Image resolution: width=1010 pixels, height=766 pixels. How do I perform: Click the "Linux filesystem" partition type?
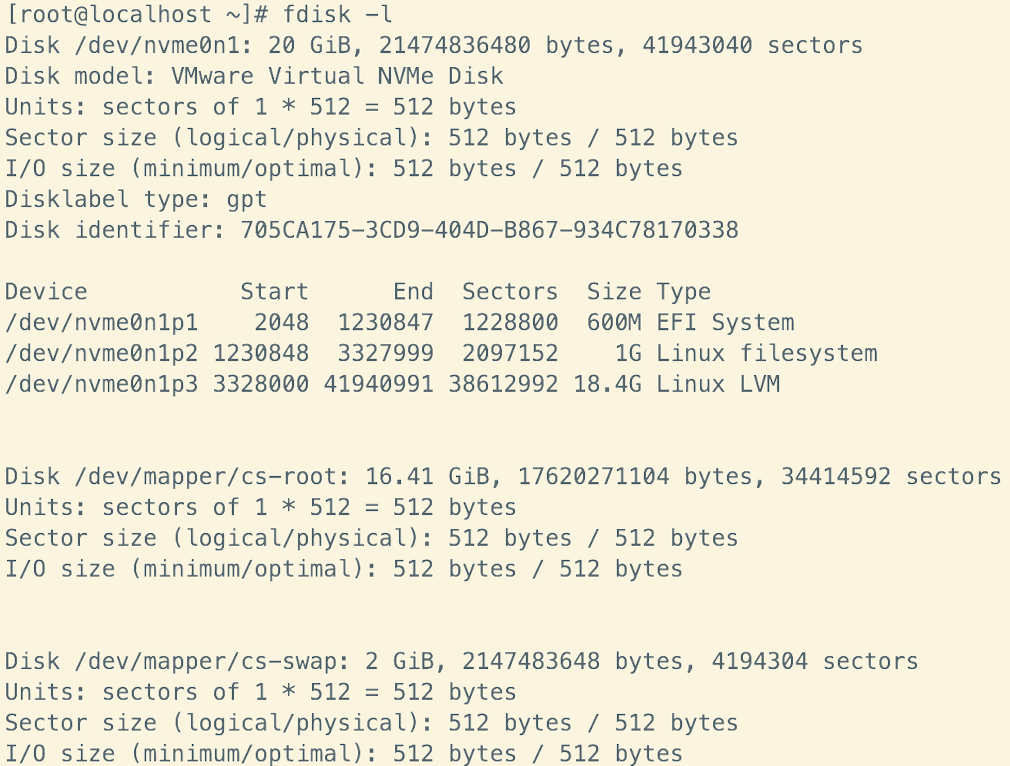[767, 353]
